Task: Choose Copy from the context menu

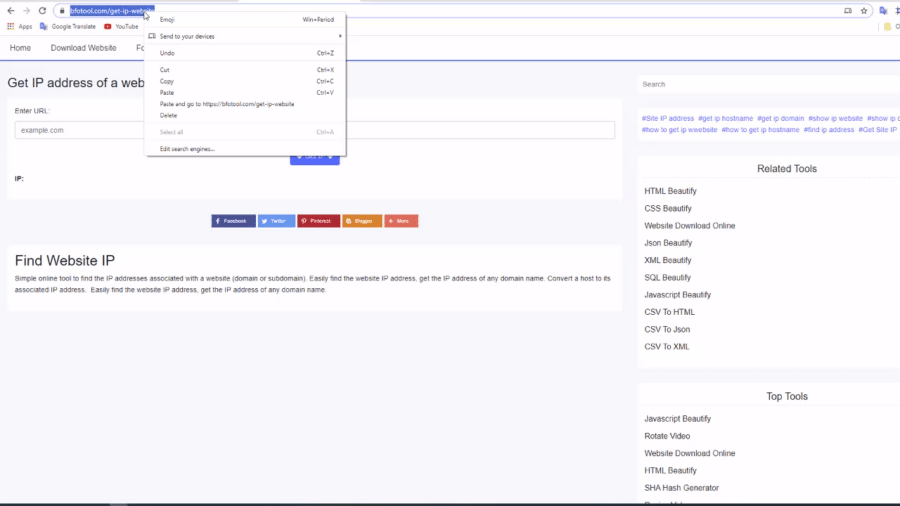Action: coord(167,81)
